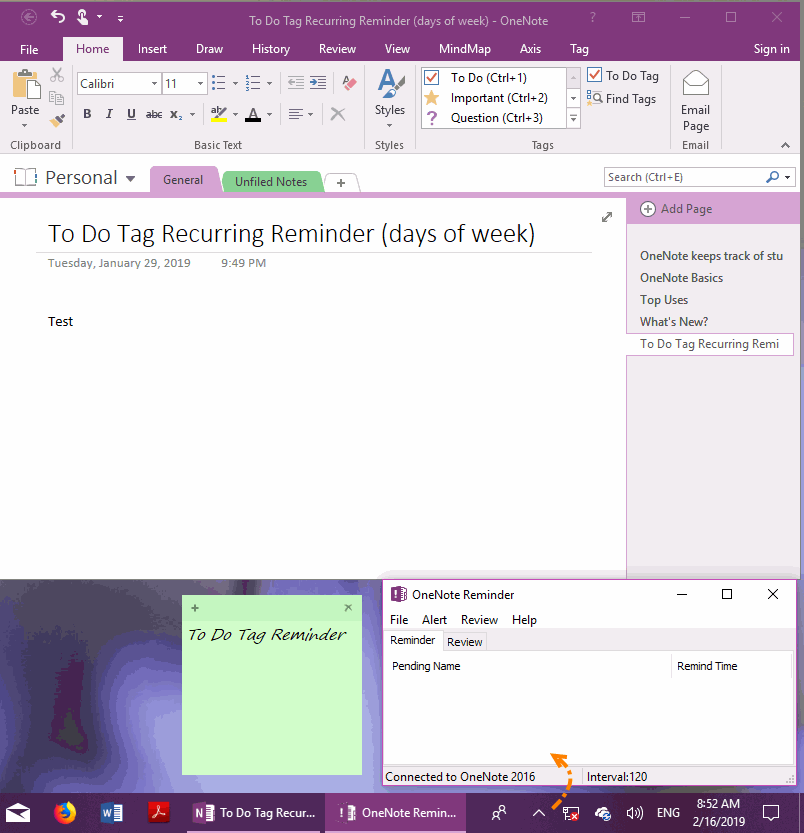The image size is (804, 833).
Task: Open the Word taskbar icon
Action: click(x=112, y=812)
